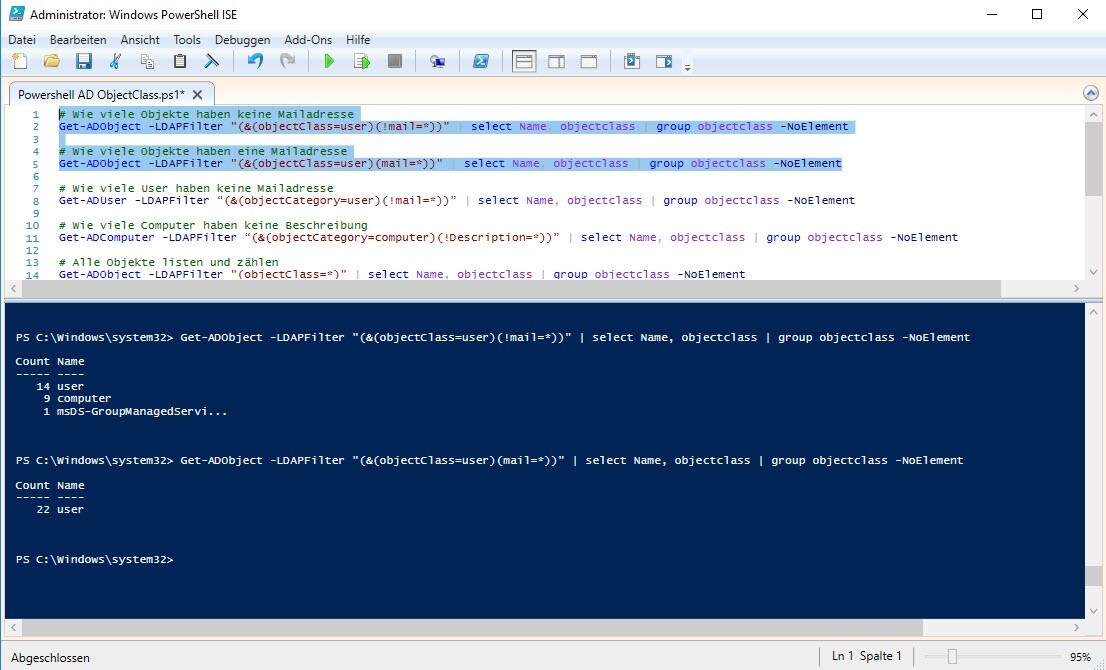
Task: Adjust the zoom slider in status bar
Action: pos(952,657)
